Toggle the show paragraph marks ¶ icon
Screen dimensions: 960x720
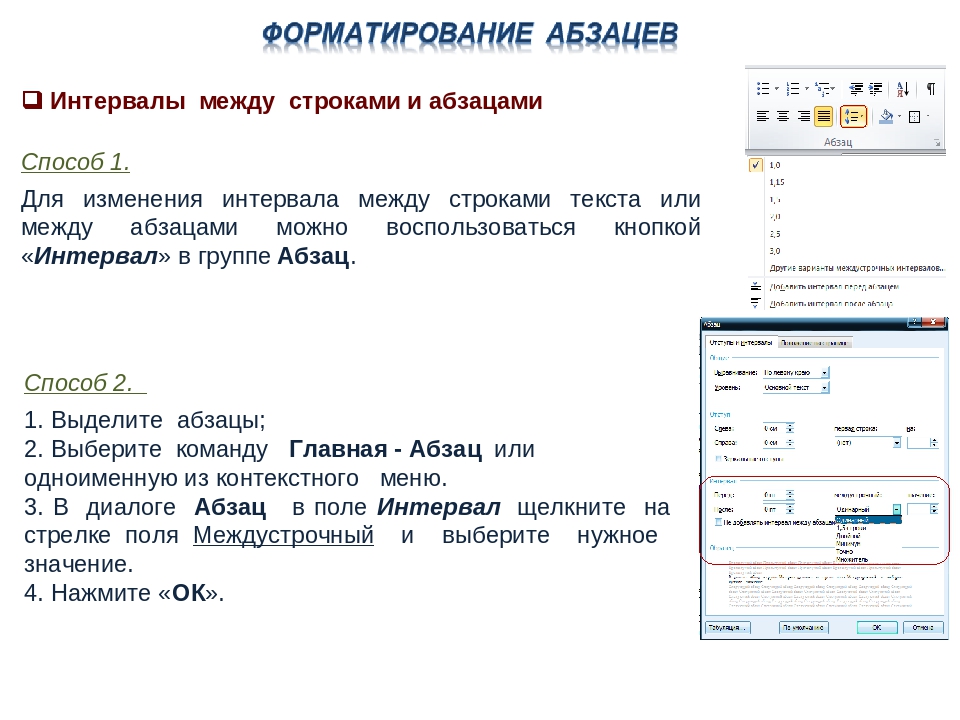coord(931,89)
